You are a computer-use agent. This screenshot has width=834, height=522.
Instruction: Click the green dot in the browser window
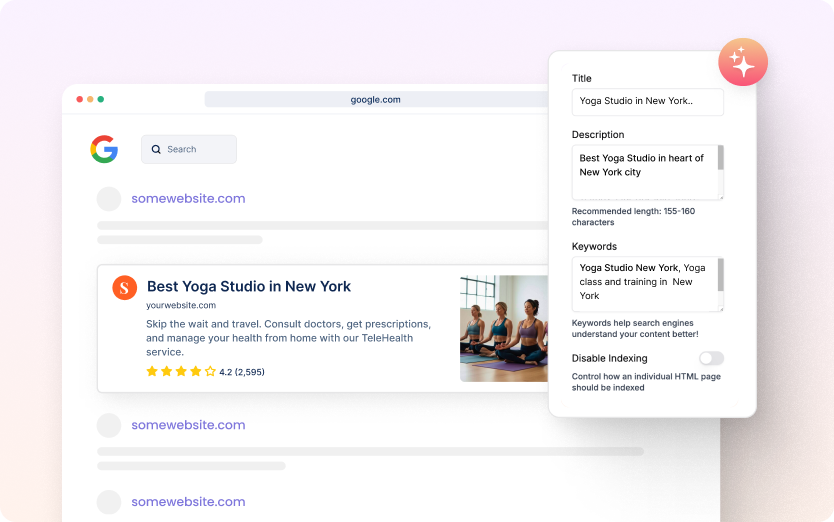point(101,99)
